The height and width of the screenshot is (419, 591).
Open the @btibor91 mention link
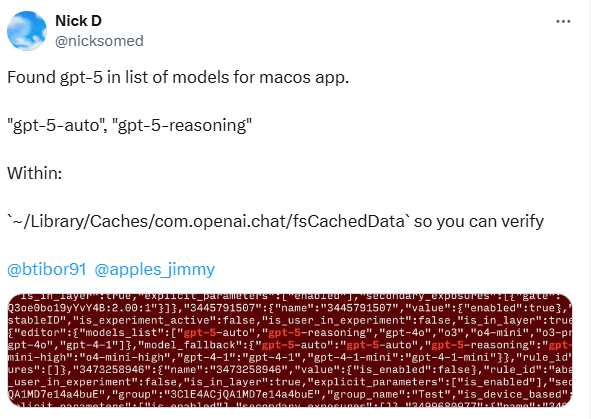[47, 269]
